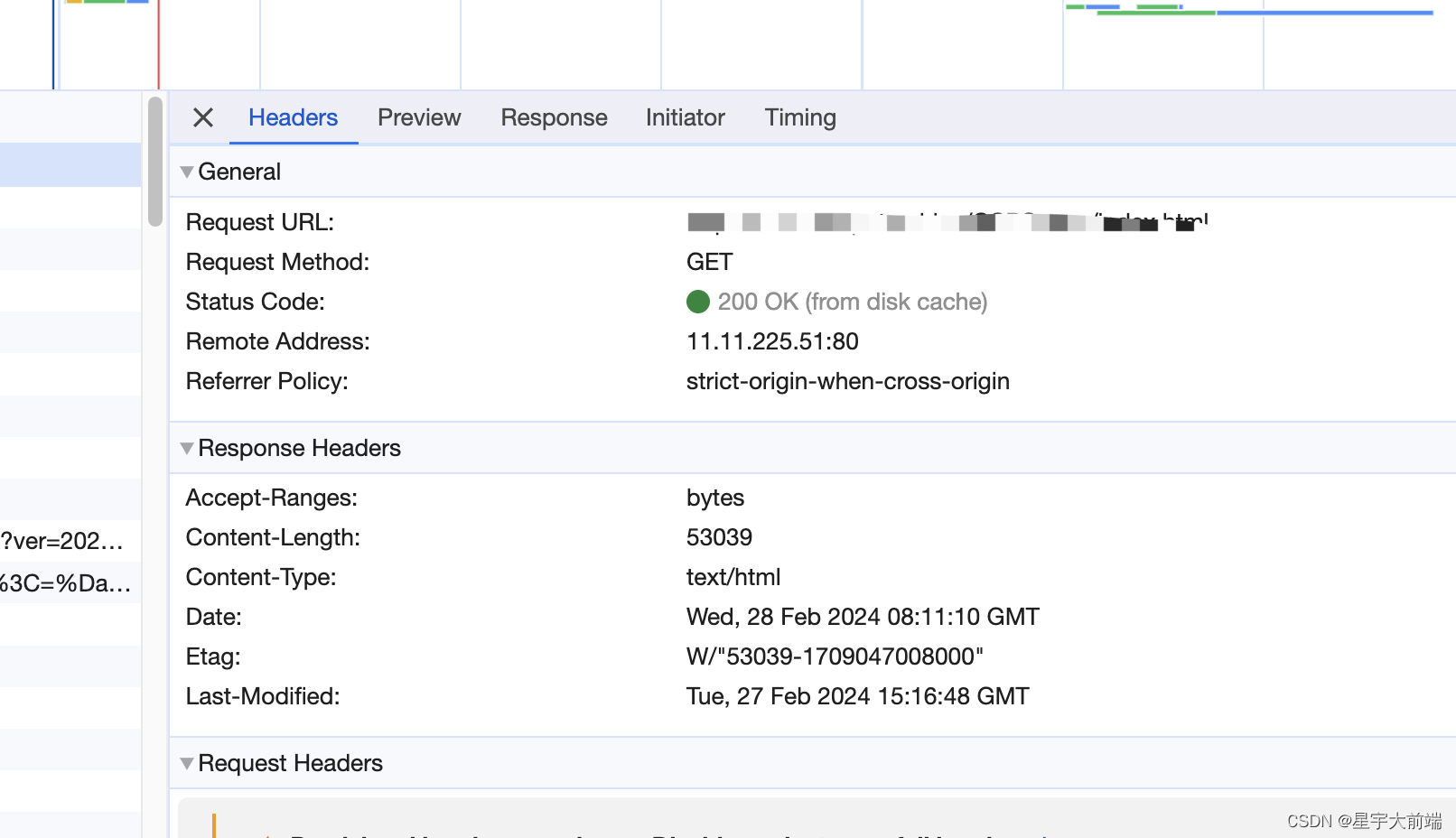
Task: Click the Content-Length label
Action: click(x=273, y=537)
